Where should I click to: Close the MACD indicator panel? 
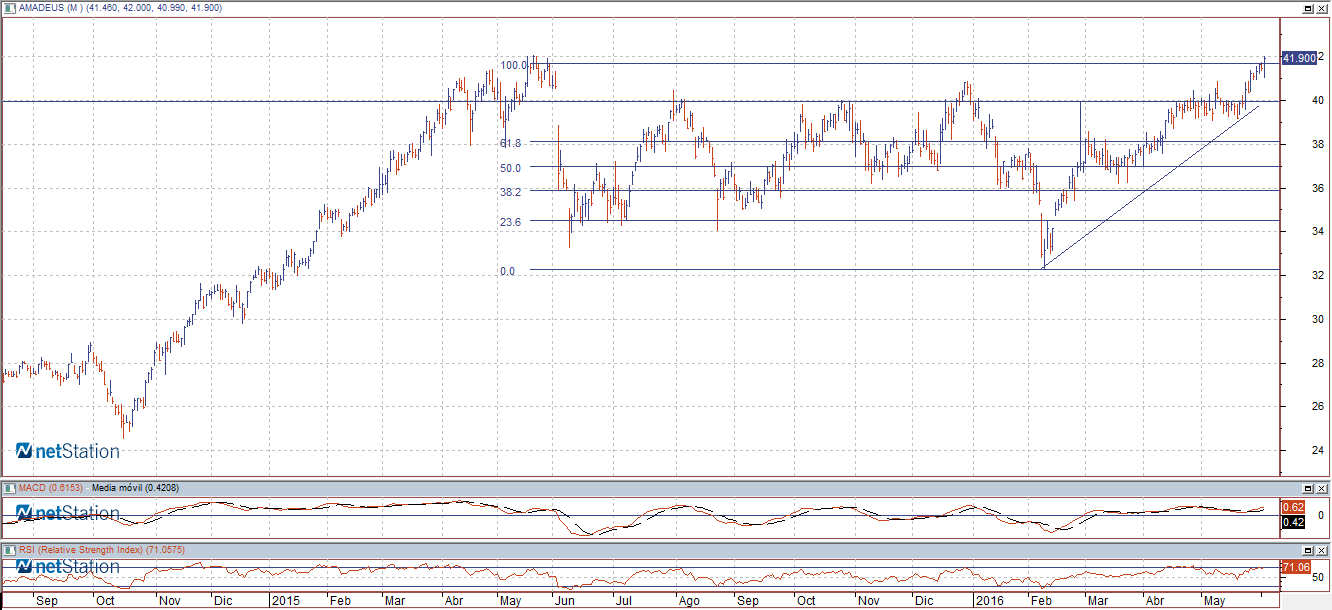coord(1321,487)
